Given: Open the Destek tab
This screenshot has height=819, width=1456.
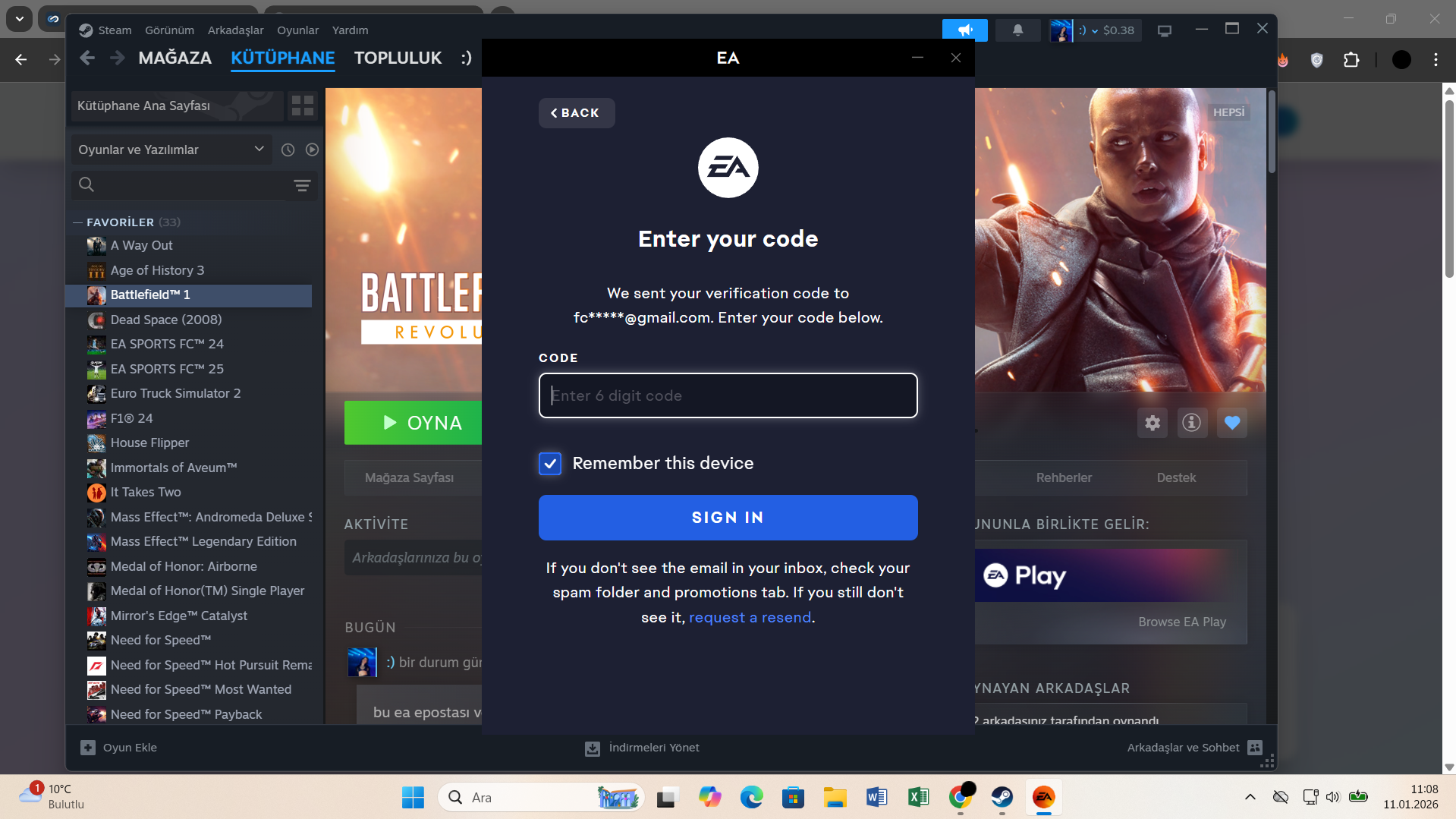Looking at the screenshot, I should coord(1176,477).
